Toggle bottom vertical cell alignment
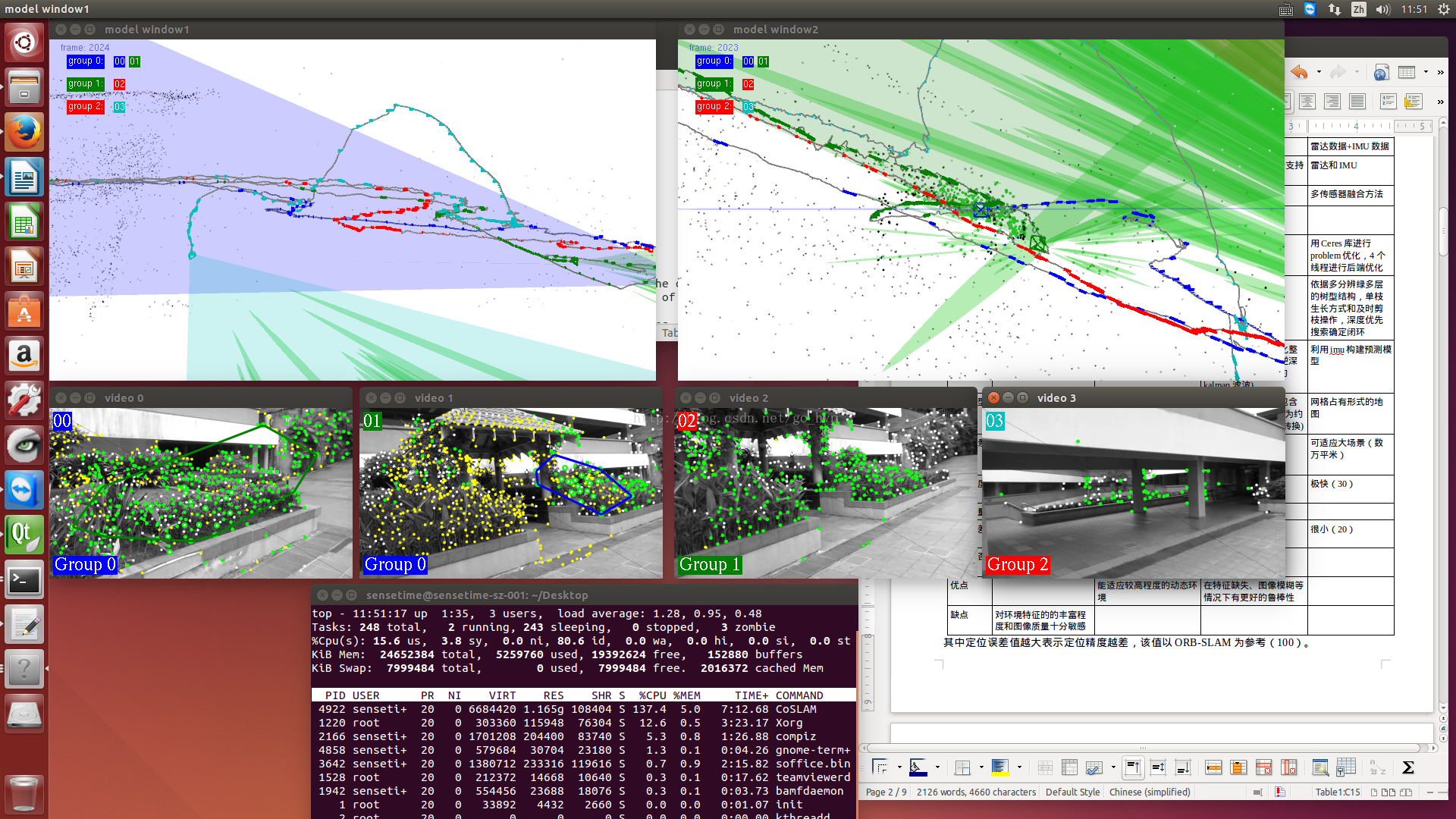 pos(1183,767)
